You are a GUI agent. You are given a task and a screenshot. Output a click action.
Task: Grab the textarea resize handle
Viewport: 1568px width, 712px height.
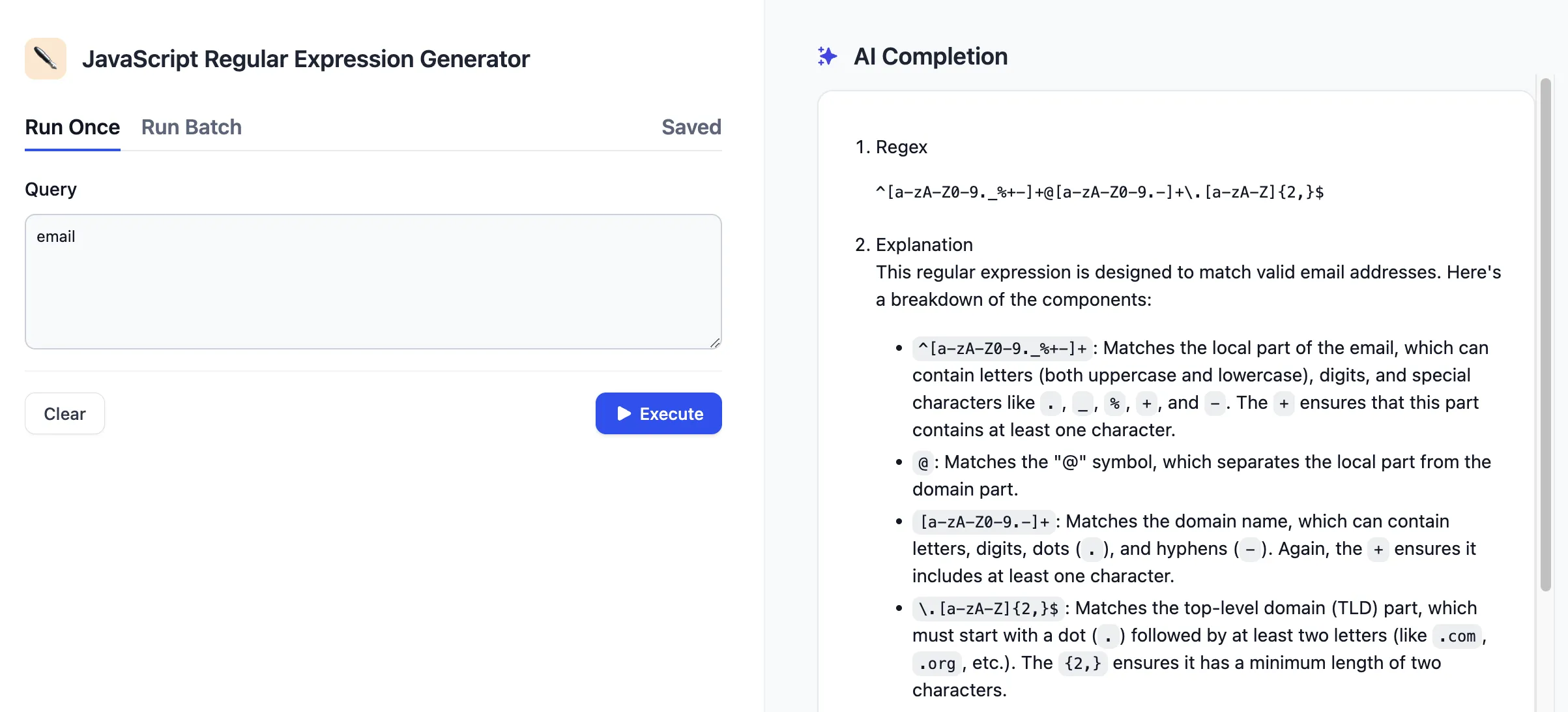coord(715,343)
